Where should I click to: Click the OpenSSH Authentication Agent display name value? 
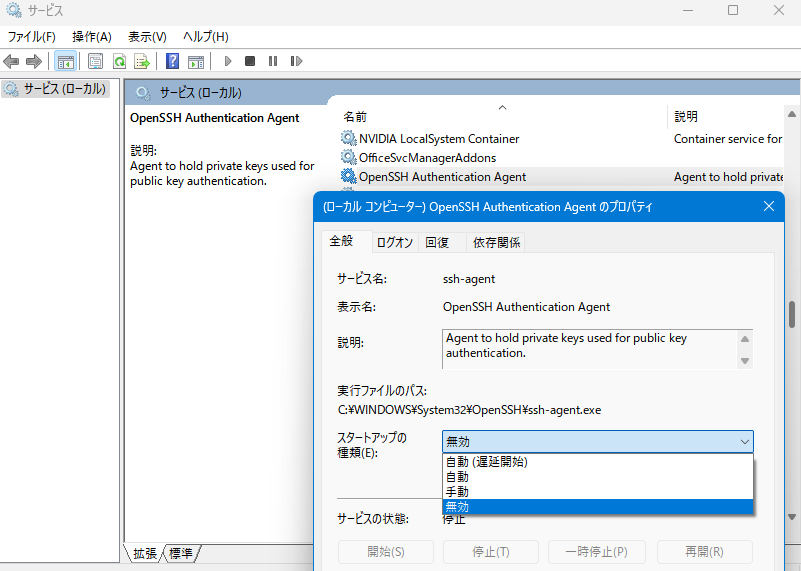(x=526, y=307)
